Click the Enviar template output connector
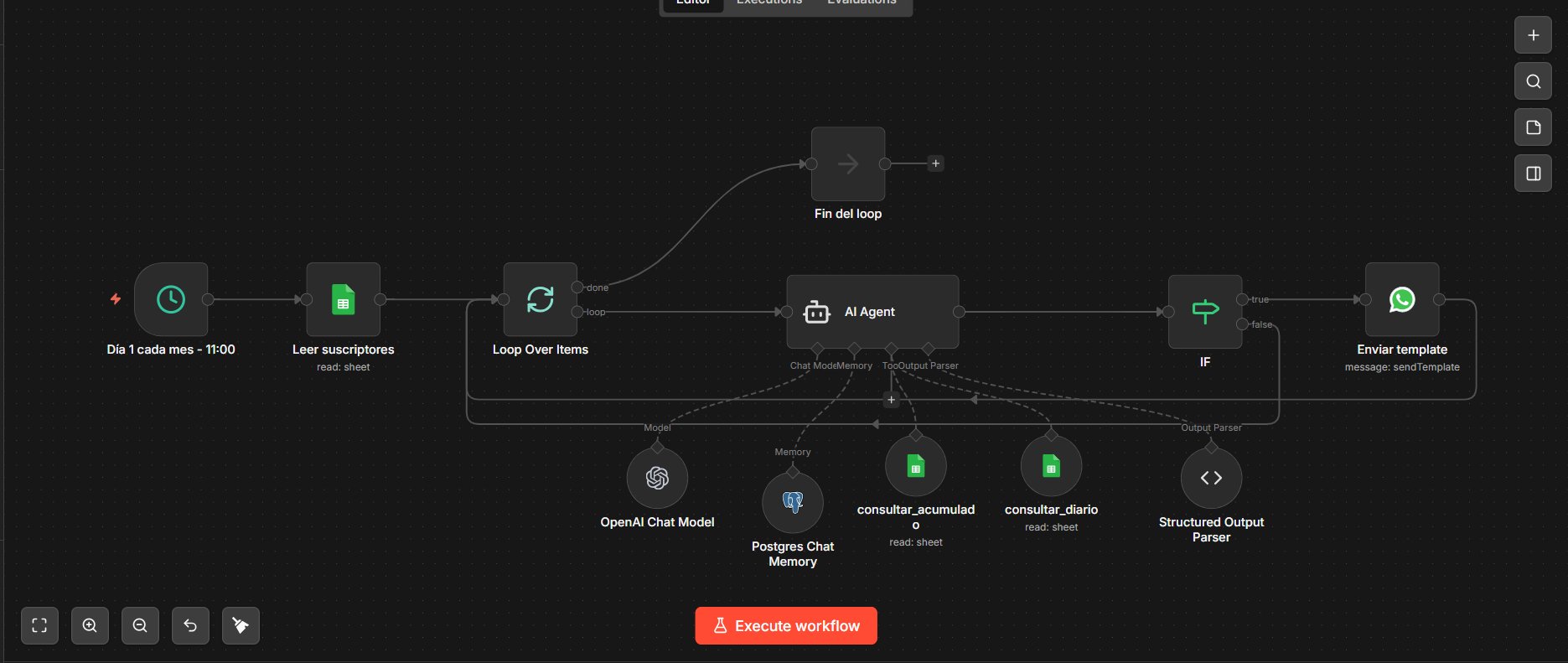Screen dimensions: 1568x663 click(1439, 299)
